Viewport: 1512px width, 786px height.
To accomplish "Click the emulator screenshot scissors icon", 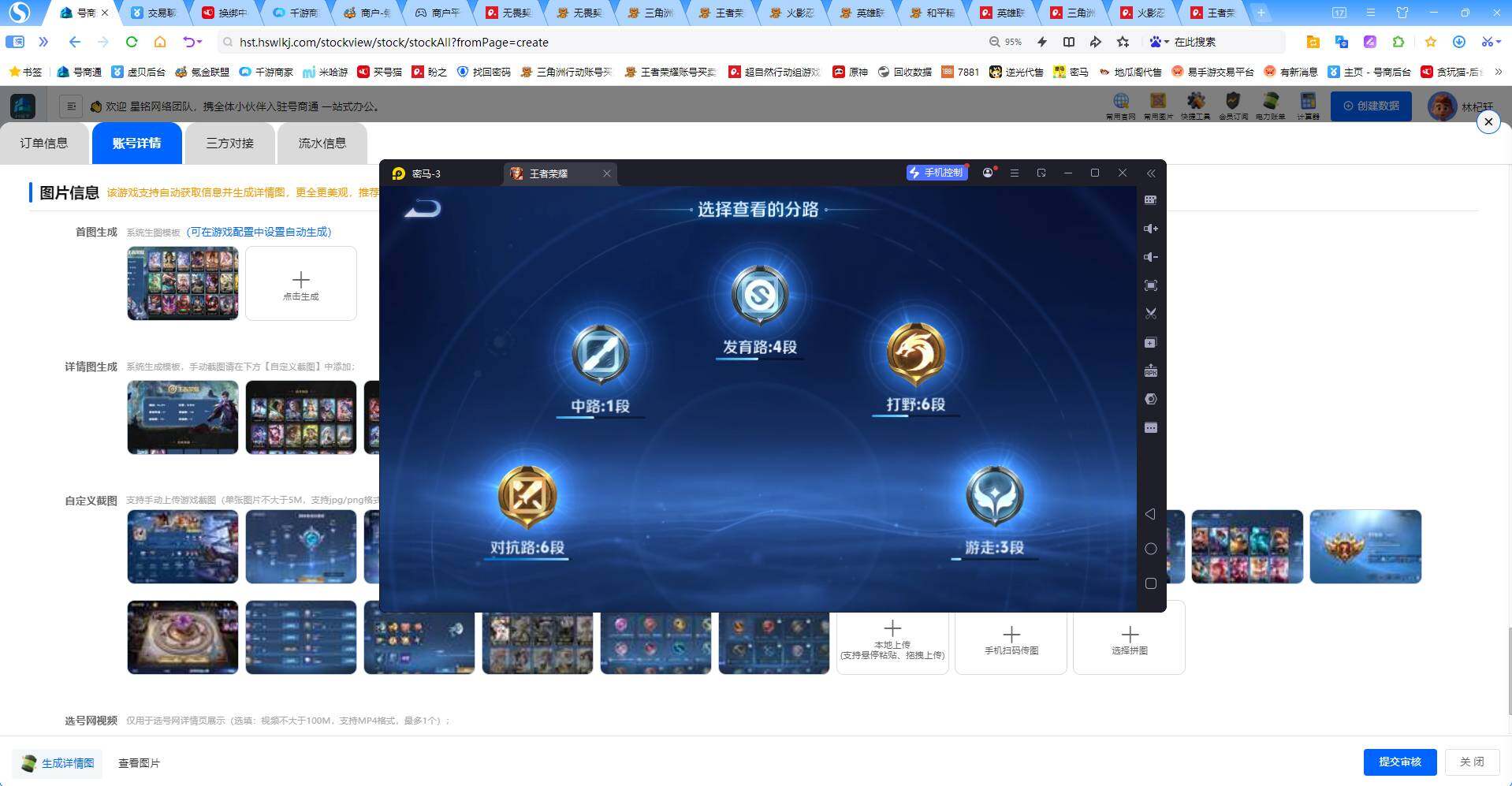I will pos(1151,314).
